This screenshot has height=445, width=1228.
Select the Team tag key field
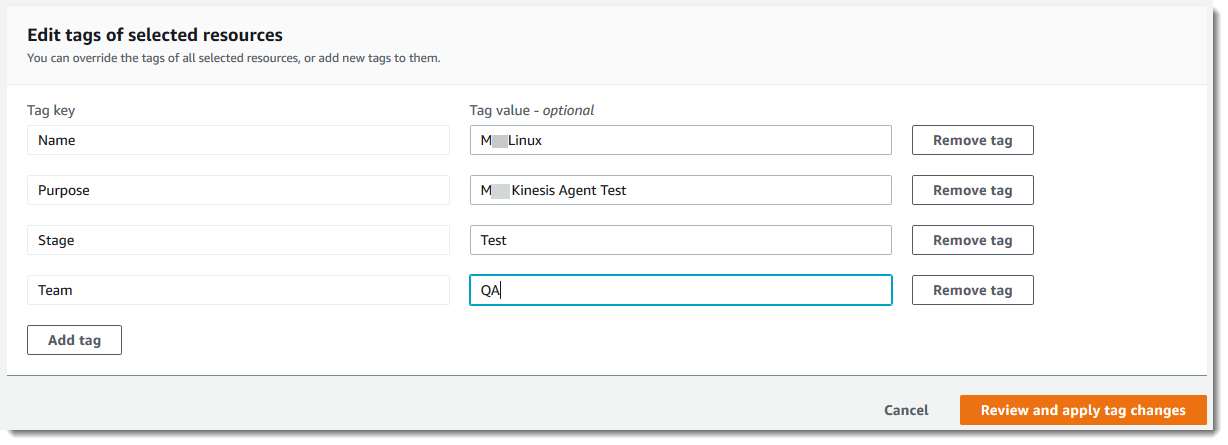coord(238,290)
